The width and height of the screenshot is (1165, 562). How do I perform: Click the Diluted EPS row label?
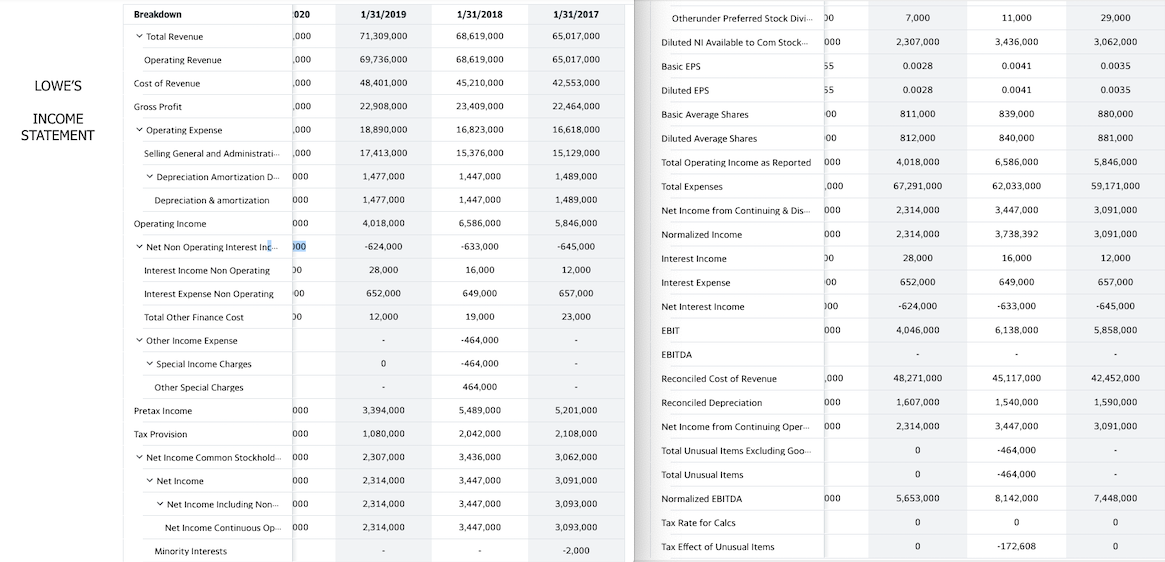click(685, 91)
